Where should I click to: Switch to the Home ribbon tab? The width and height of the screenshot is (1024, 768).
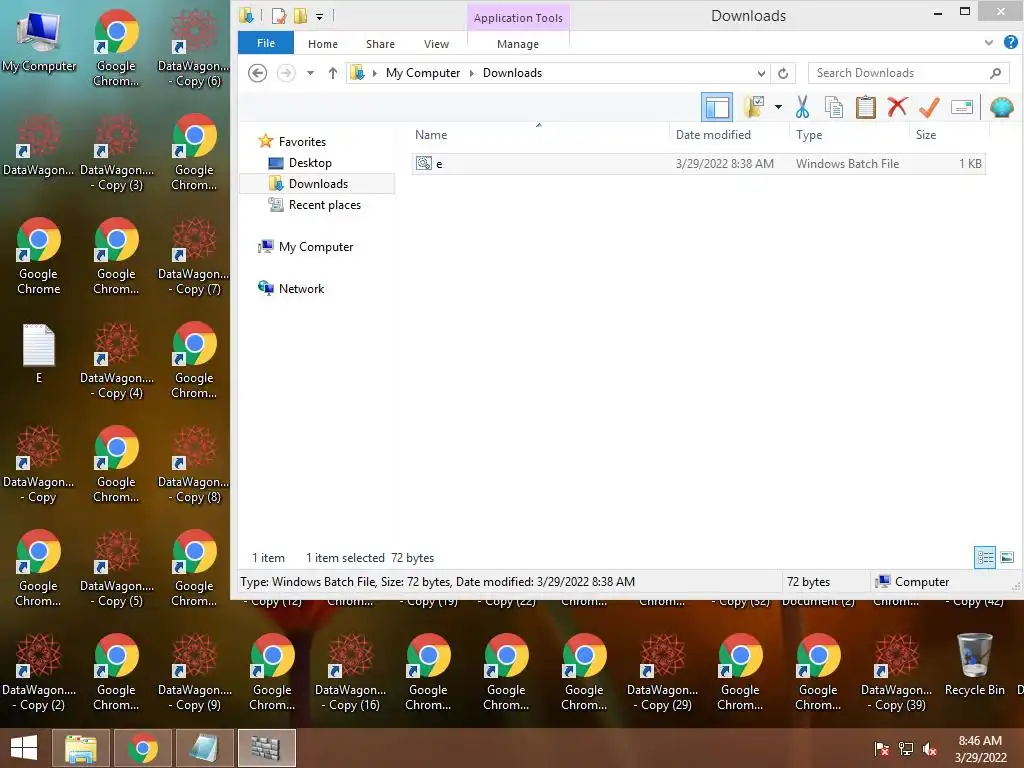point(323,44)
